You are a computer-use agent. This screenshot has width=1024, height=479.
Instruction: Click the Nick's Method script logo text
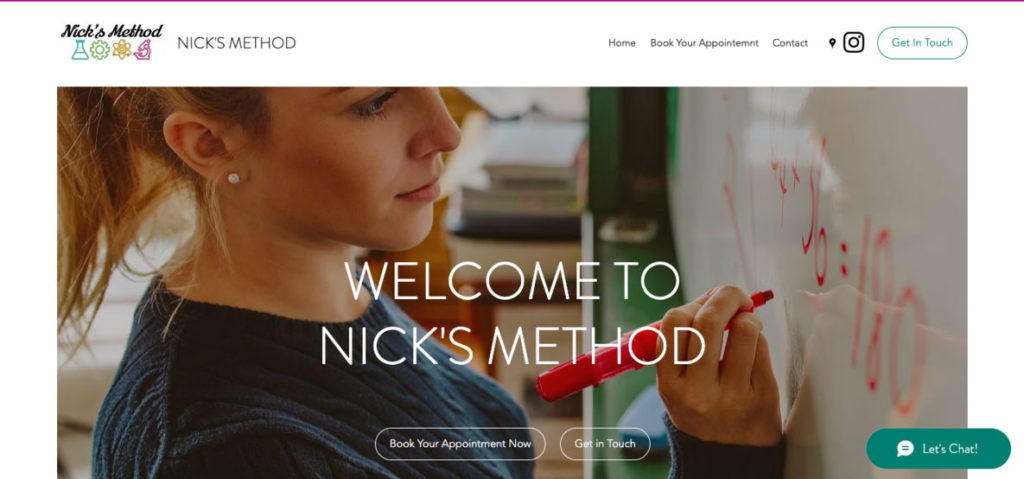(x=112, y=31)
